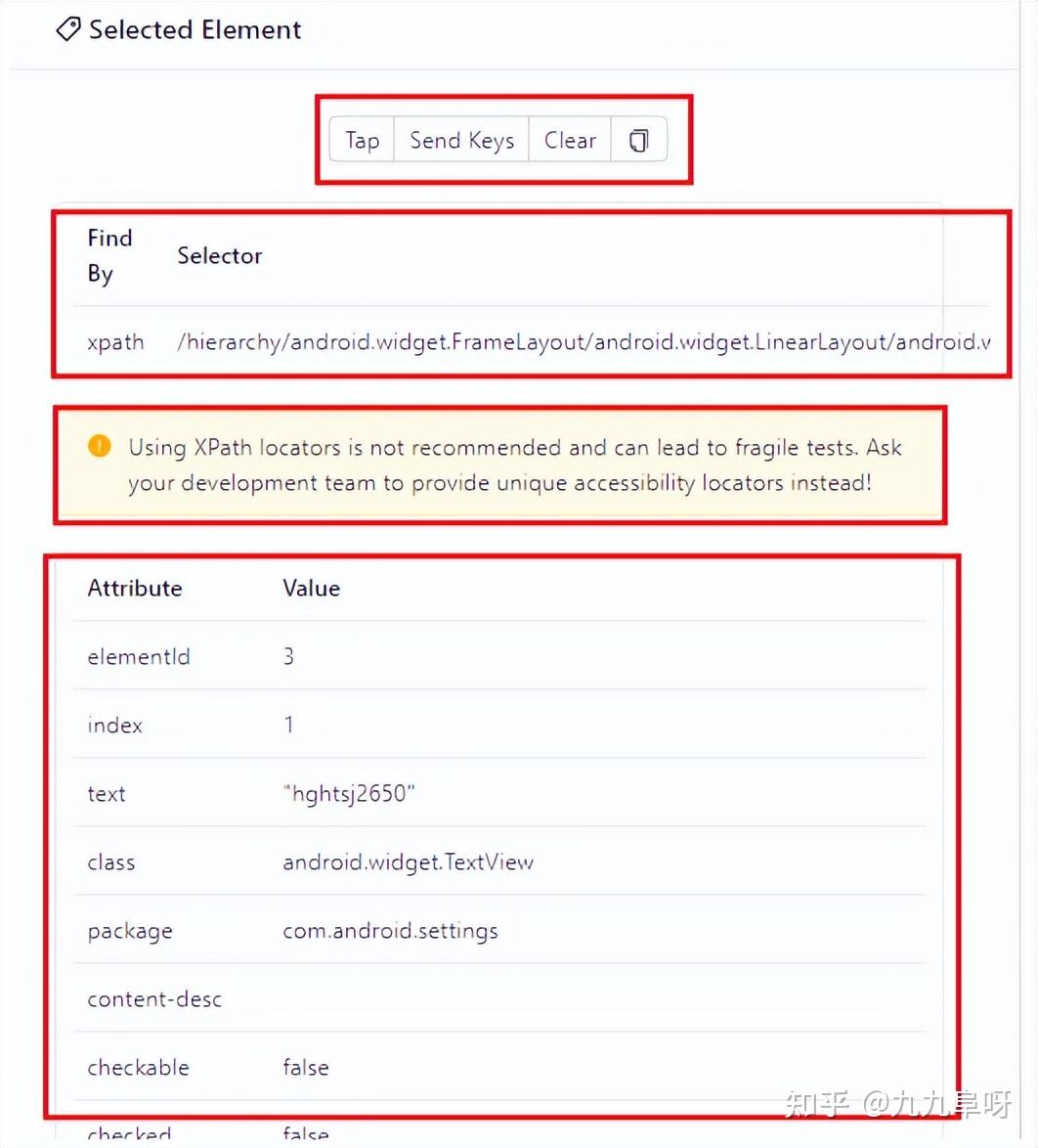The width and height of the screenshot is (1038, 1148).
Task: Click the checkable false value
Action: tap(306, 1067)
